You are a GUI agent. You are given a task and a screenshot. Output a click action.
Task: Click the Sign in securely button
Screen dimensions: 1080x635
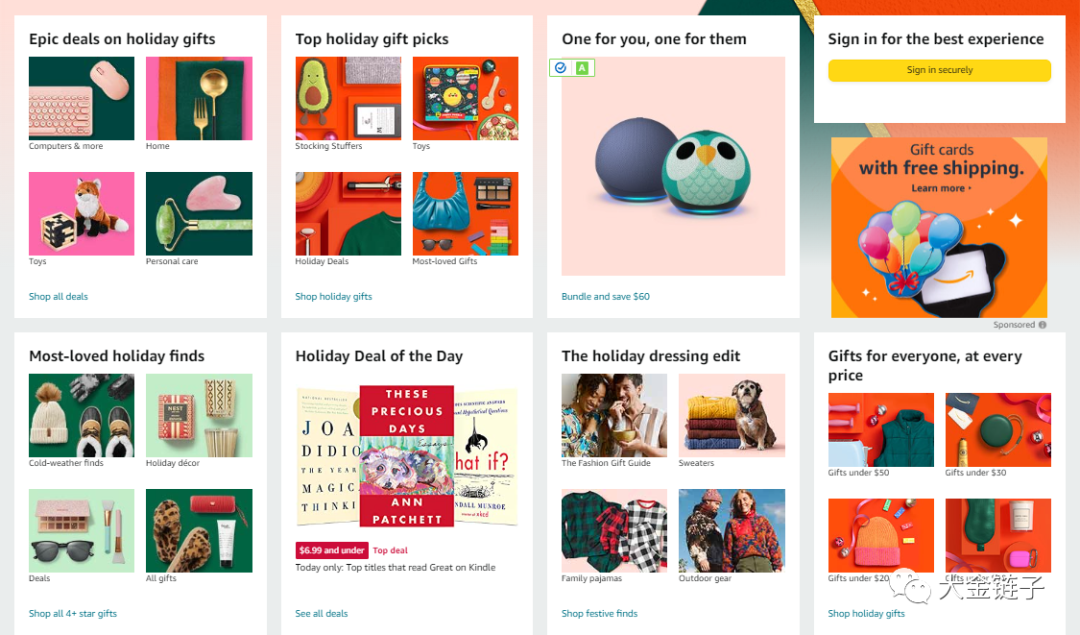click(939, 70)
